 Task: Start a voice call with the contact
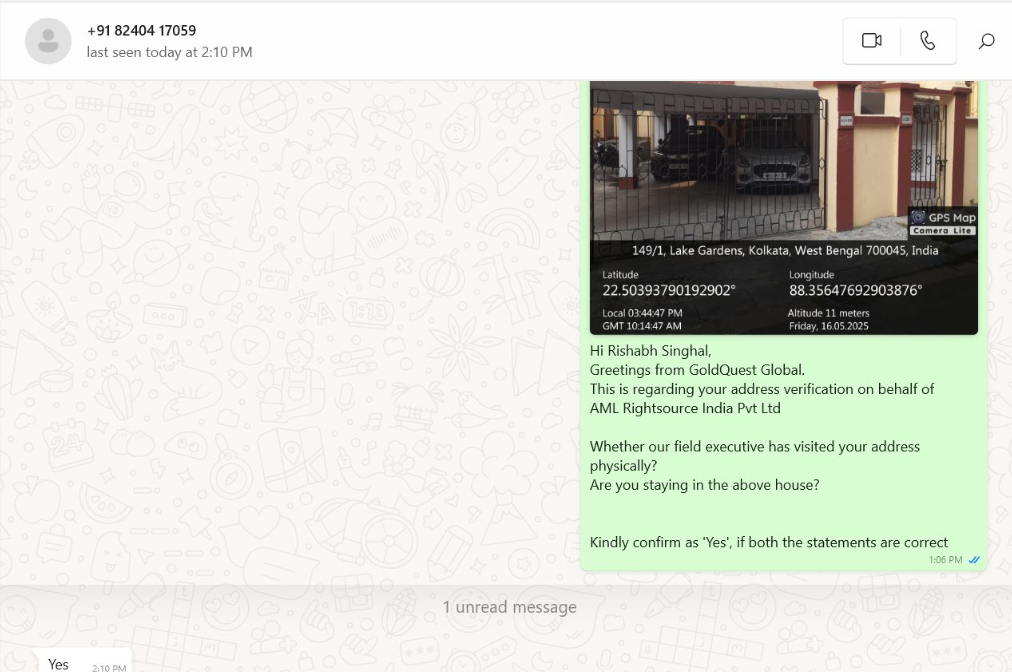pos(928,41)
